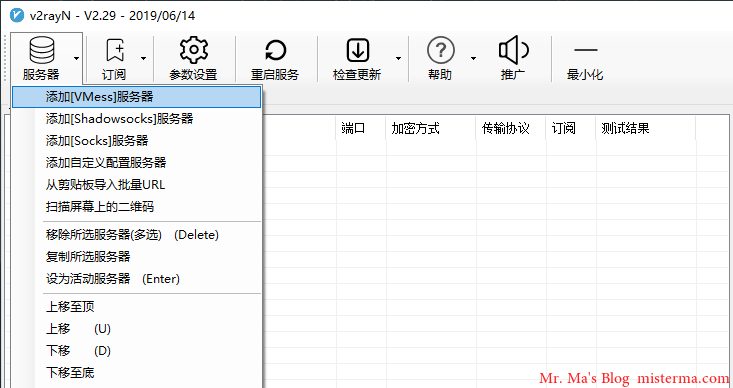Image resolution: width=733 pixels, height=388 pixels.
Task: Choose 上移 (U) menu item
Action: click(137, 329)
